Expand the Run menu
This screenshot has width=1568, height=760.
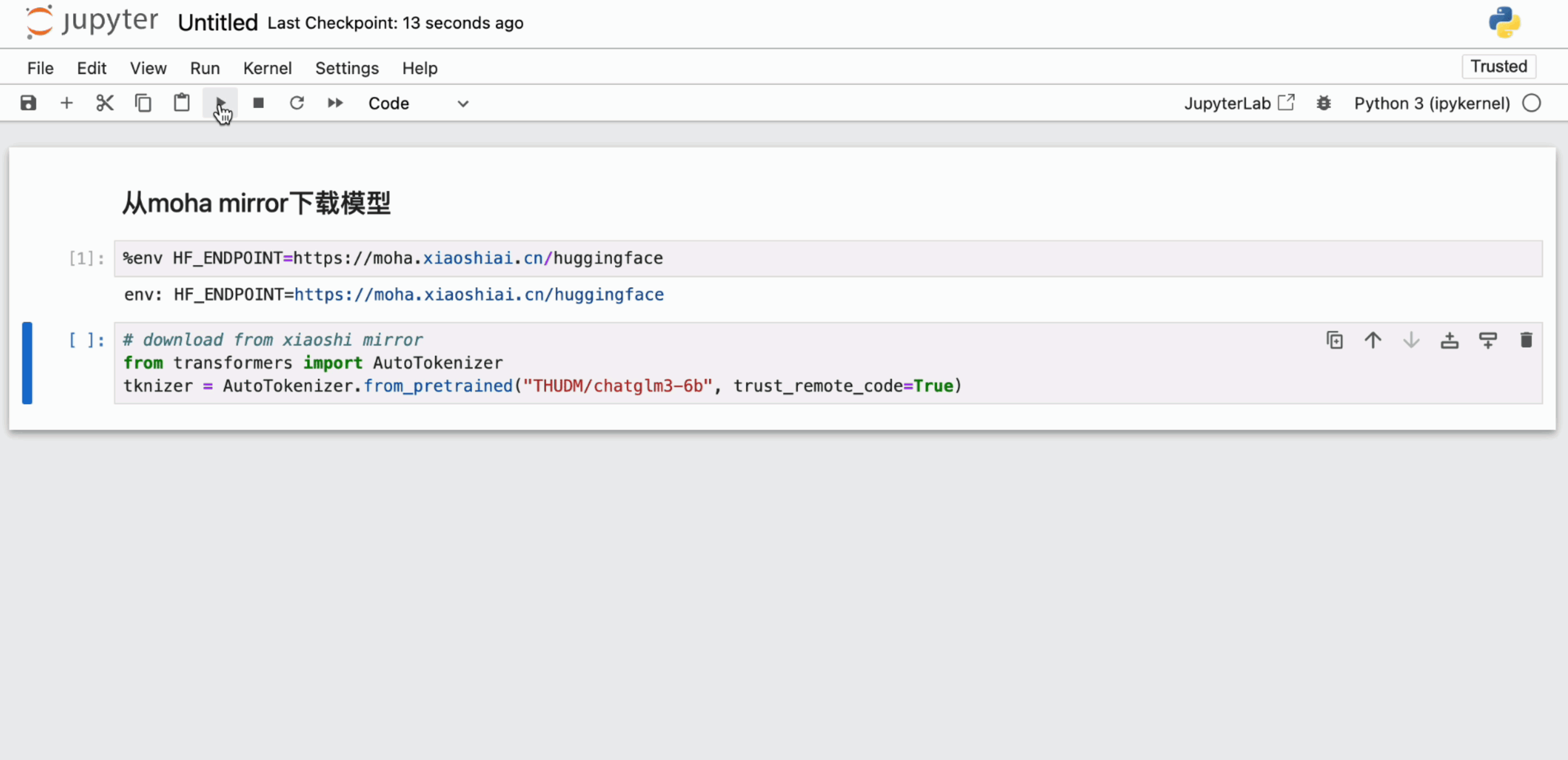click(x=205, y=68)
